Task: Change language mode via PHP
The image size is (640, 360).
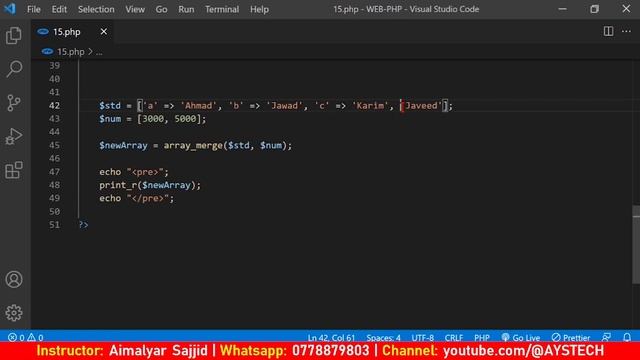Action: pyautogui.click(x=482, y=338)
